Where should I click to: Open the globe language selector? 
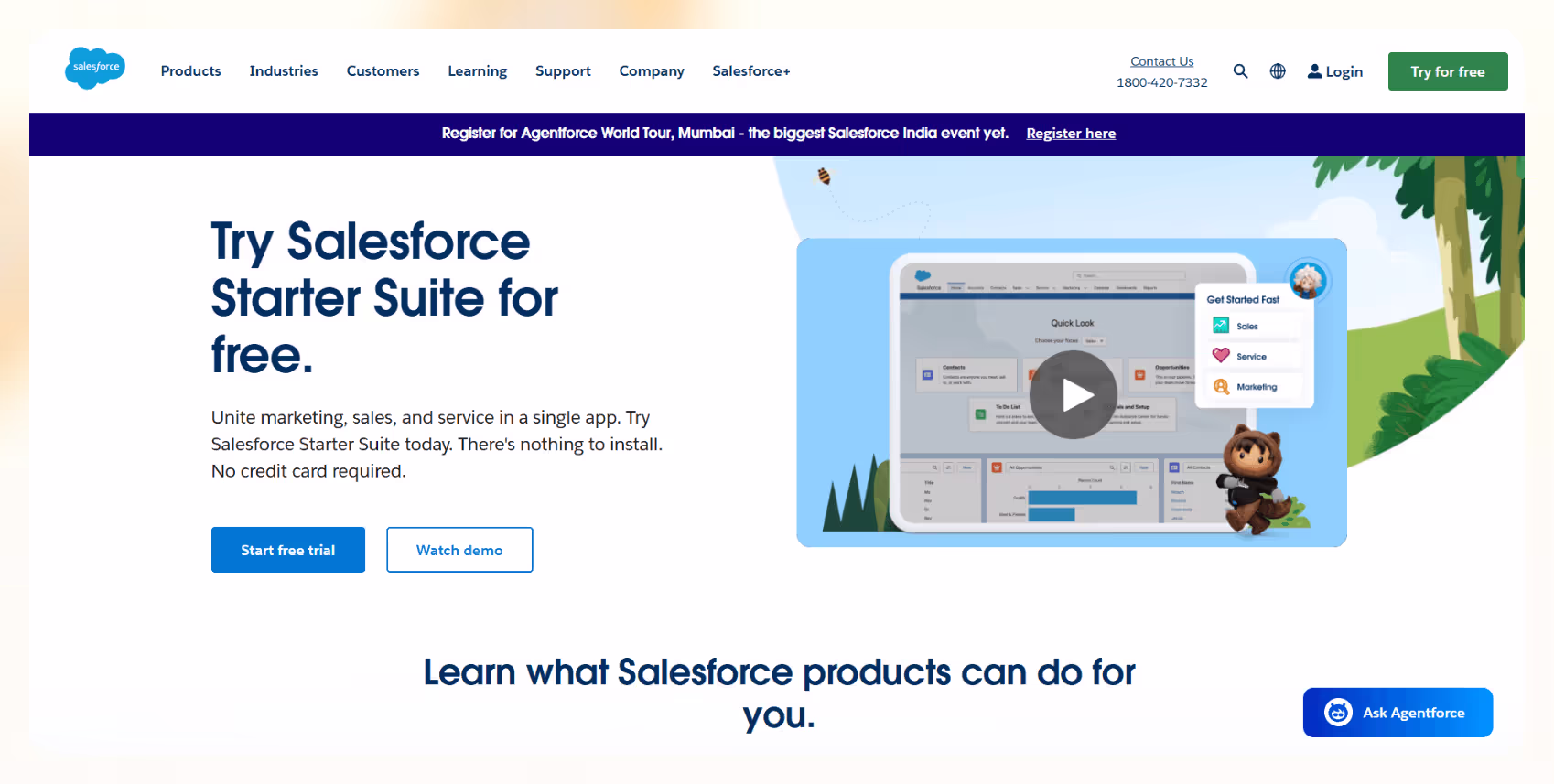pos(1278,71)
